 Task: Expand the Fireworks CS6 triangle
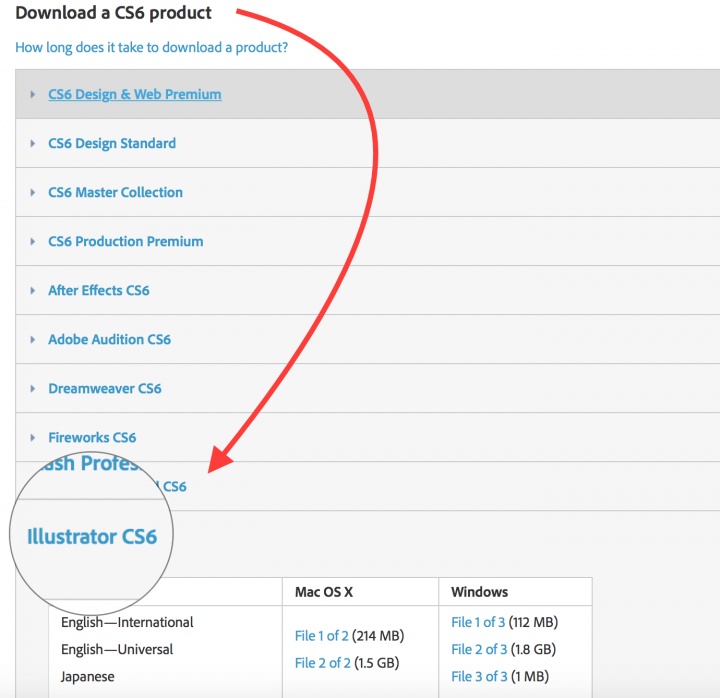coord(33,438)
